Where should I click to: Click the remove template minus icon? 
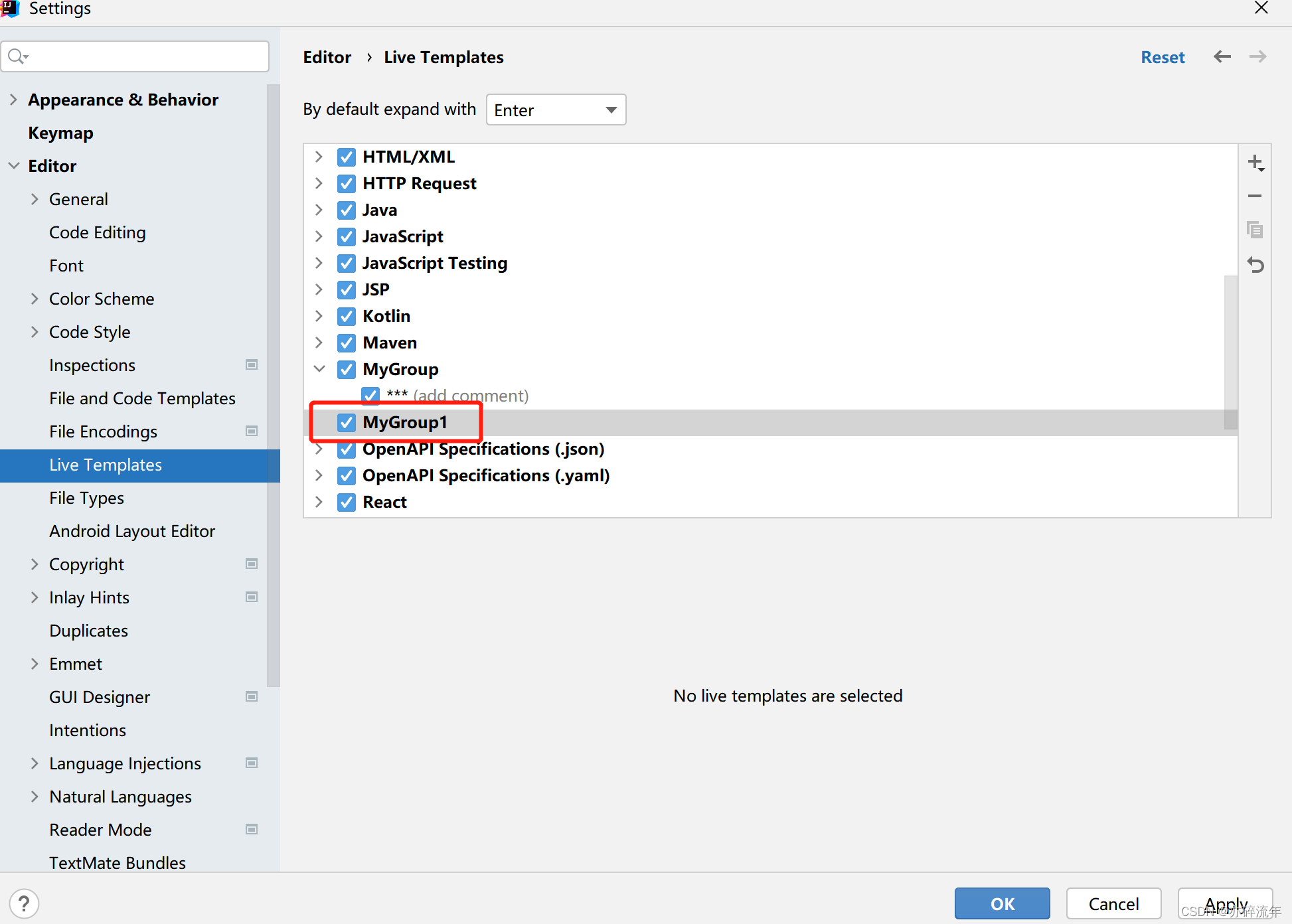coord(1255,196)
